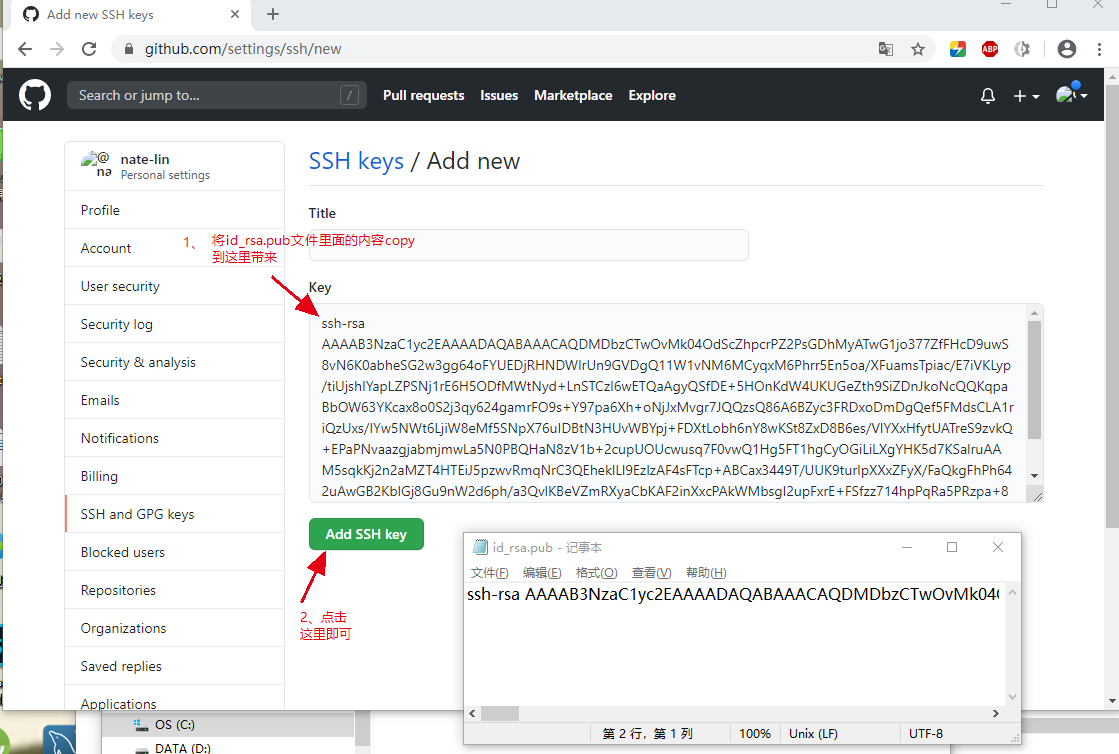
Task: Click the GitHub Octocat logo
Action: pos(34,95)
